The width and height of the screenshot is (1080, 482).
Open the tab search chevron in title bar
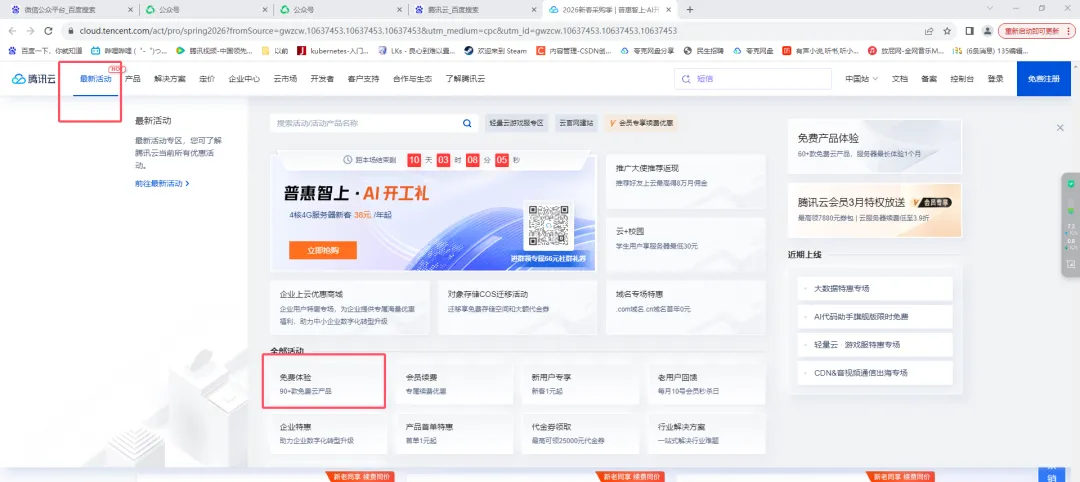(990, 9)
